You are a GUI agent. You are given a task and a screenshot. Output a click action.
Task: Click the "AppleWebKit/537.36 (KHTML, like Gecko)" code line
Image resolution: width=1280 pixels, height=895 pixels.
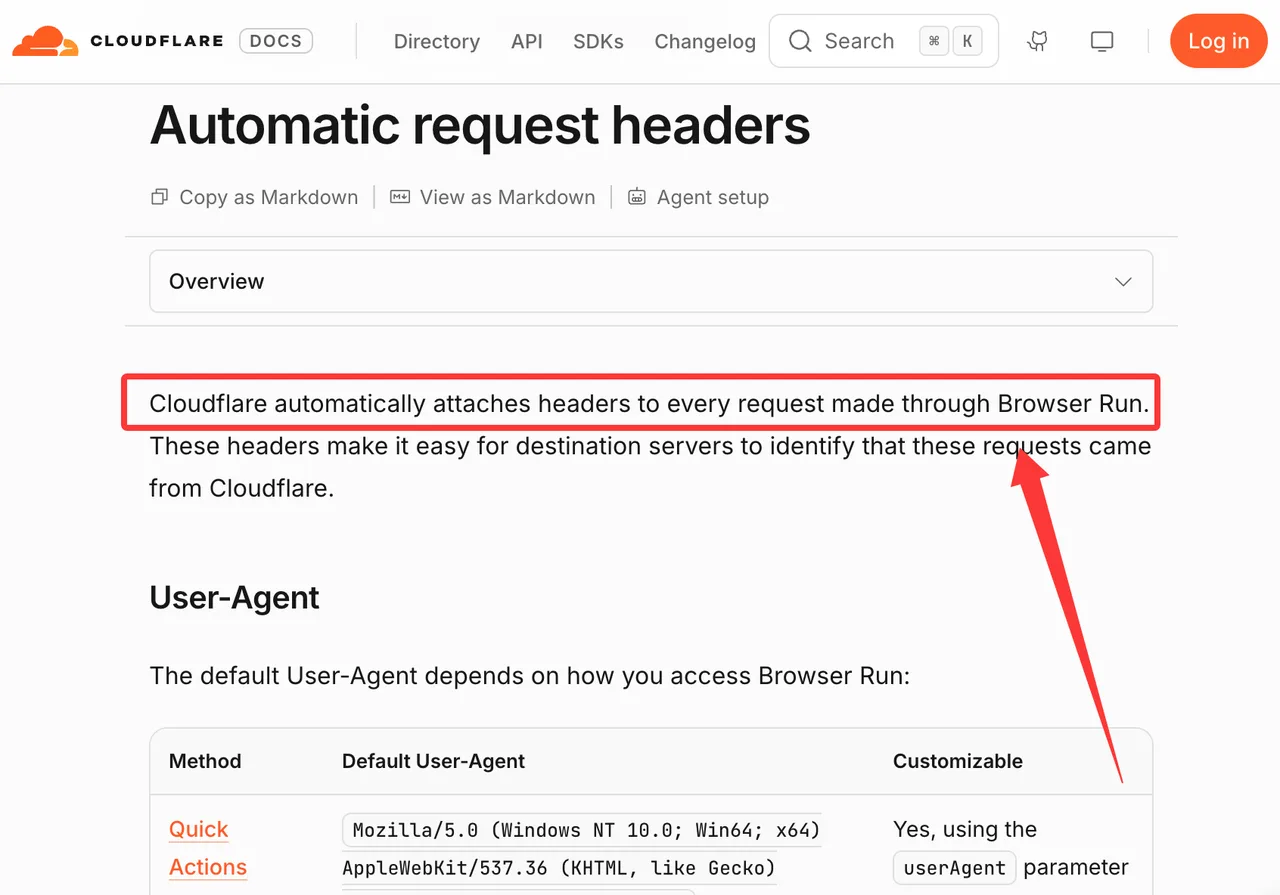click(x=559, y=867)
